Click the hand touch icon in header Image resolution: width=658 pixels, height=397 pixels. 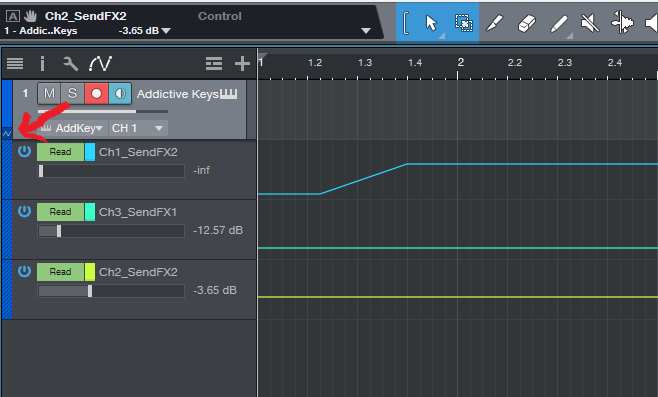click(x=30, y=16)
